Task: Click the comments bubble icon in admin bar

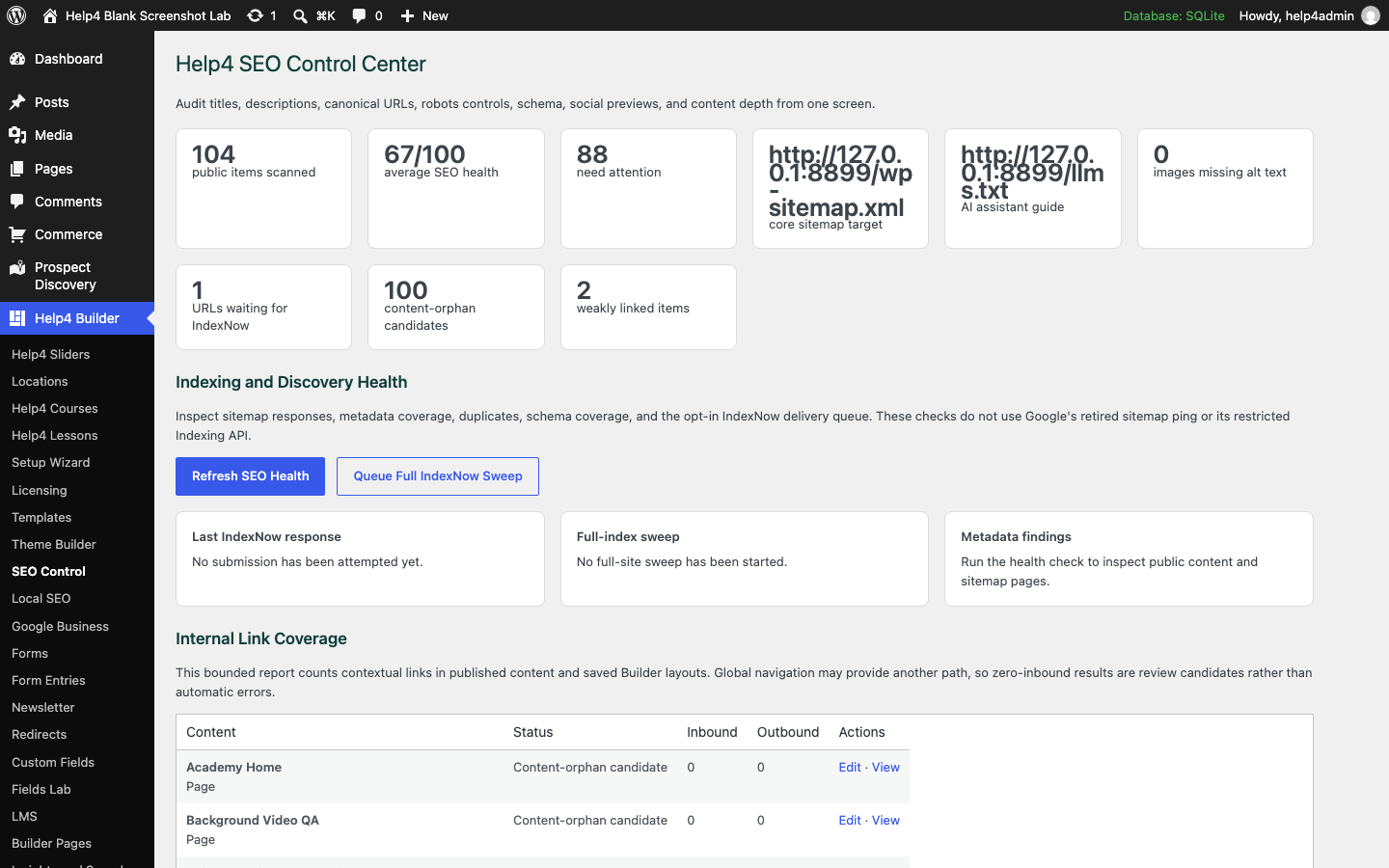Action: 359,15
